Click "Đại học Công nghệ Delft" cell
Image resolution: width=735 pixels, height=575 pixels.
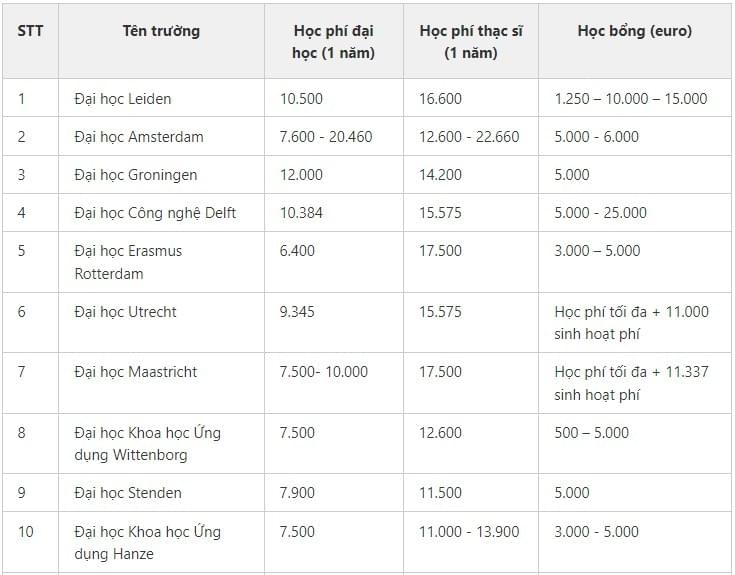click(x=155, y=213)
